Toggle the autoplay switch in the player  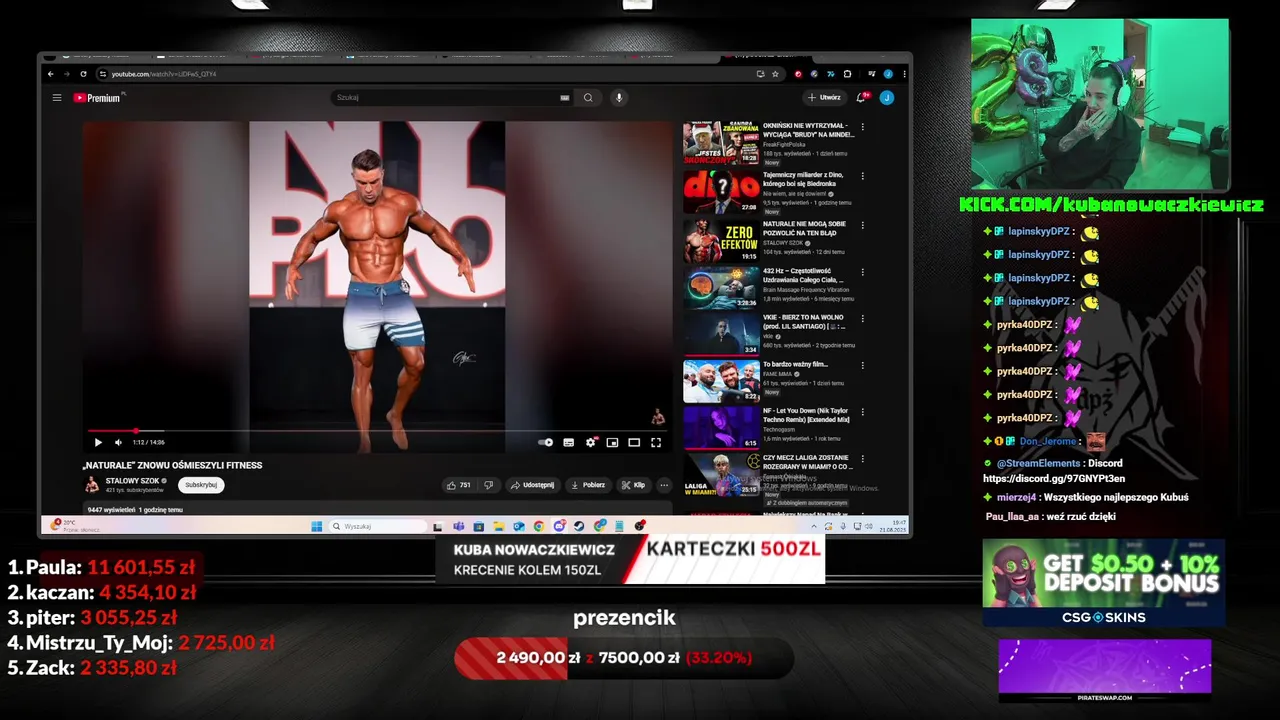tap(545, 442)
